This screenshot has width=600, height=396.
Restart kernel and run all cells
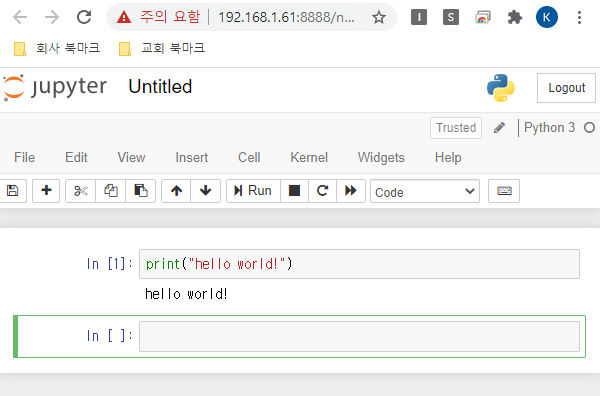tap(351, 191)
